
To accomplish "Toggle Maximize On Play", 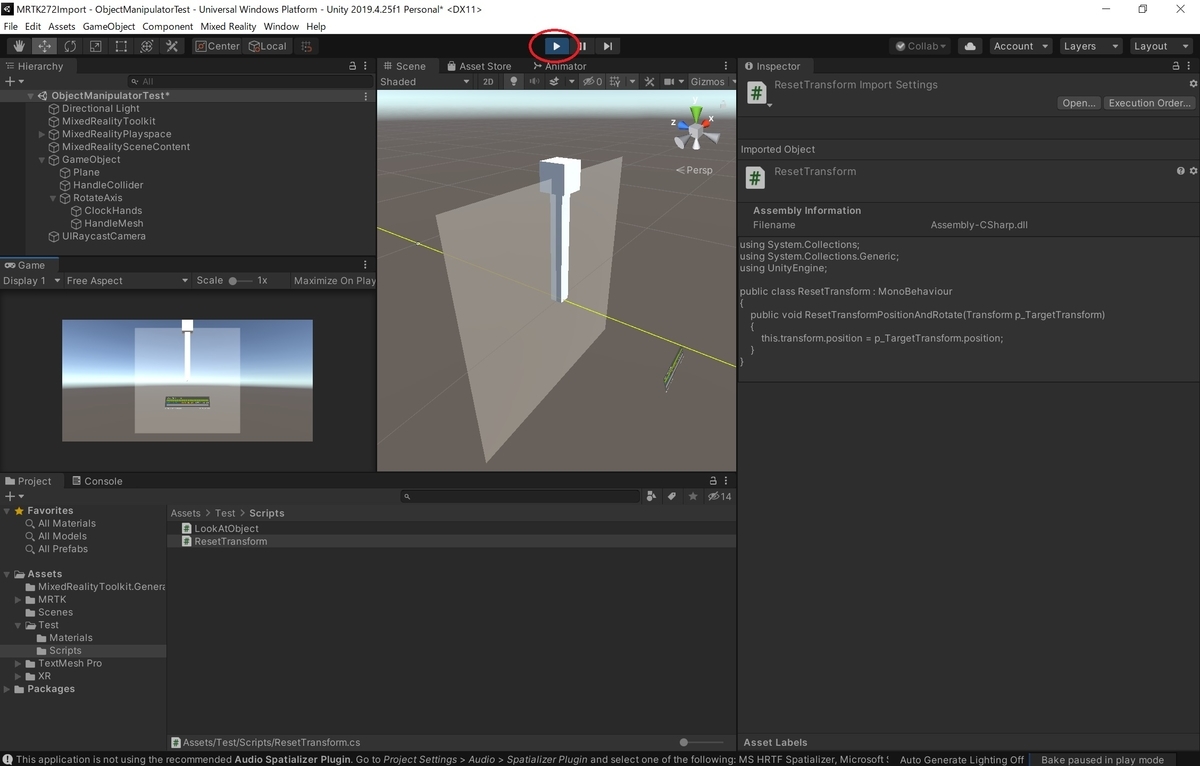I will coord(334,281).
